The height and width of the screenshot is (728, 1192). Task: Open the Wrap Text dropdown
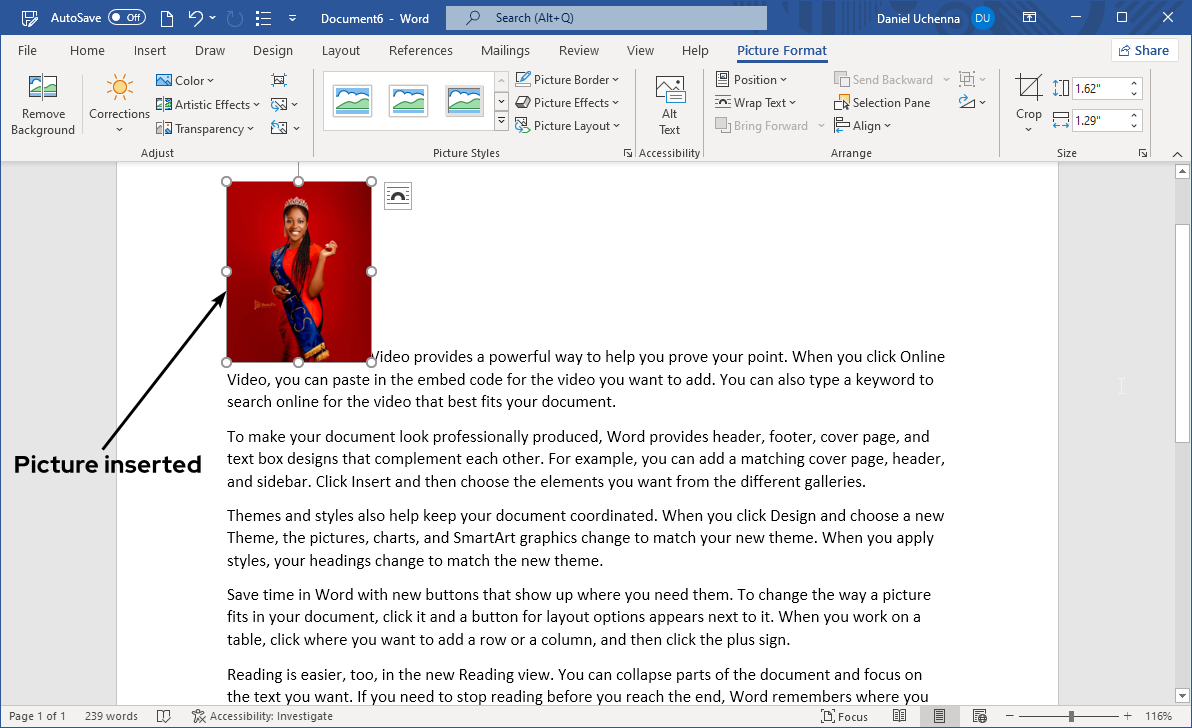click(757, 102)
